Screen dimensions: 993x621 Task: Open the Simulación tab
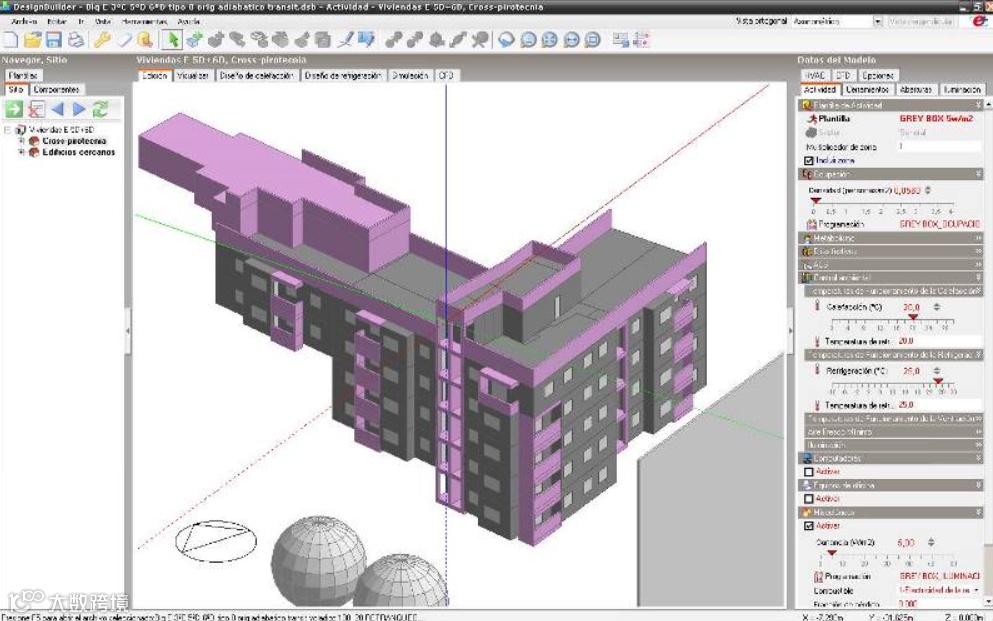coord(410,75)
